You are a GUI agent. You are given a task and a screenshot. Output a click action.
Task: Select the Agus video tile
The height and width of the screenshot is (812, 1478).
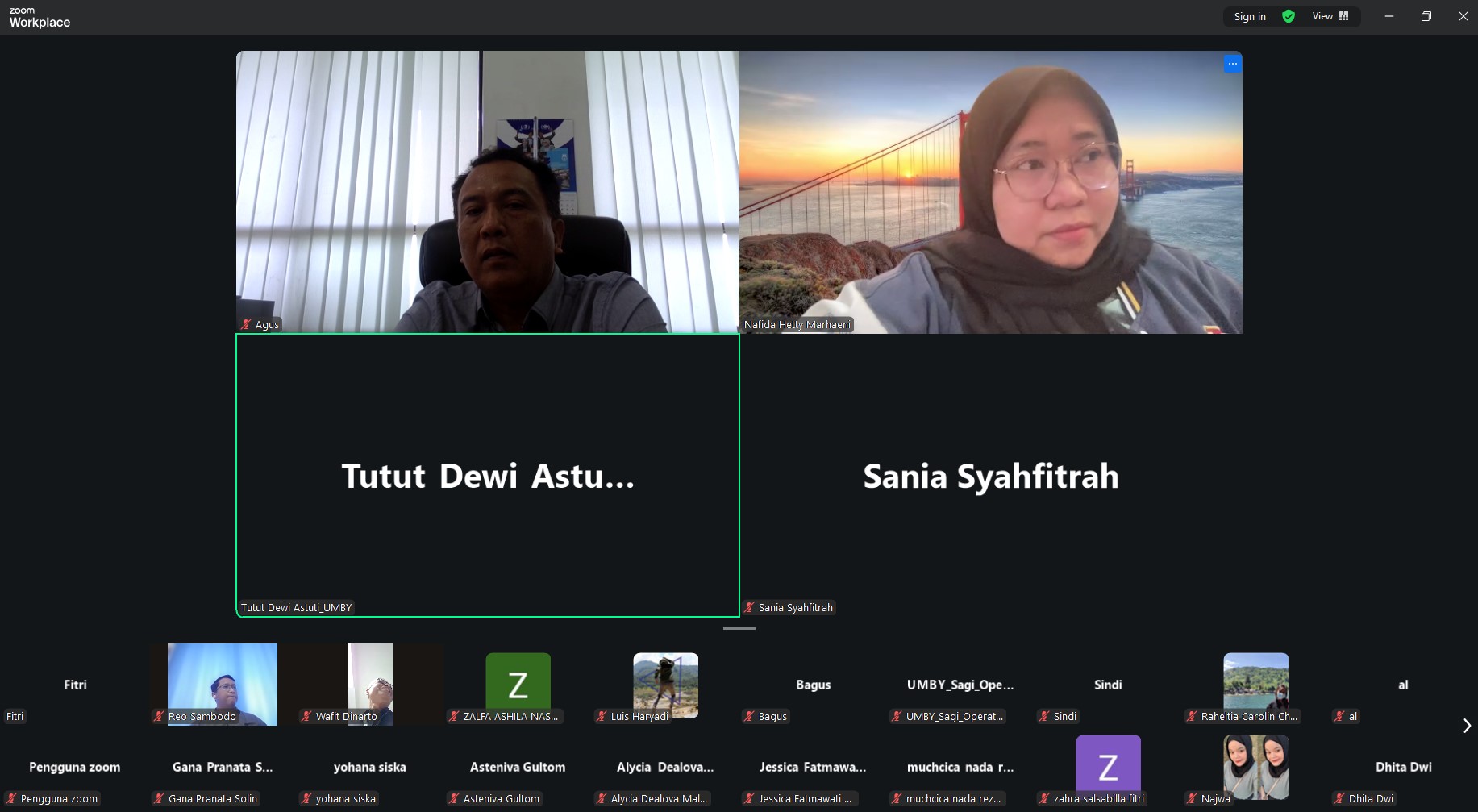(x=487, y=192)
